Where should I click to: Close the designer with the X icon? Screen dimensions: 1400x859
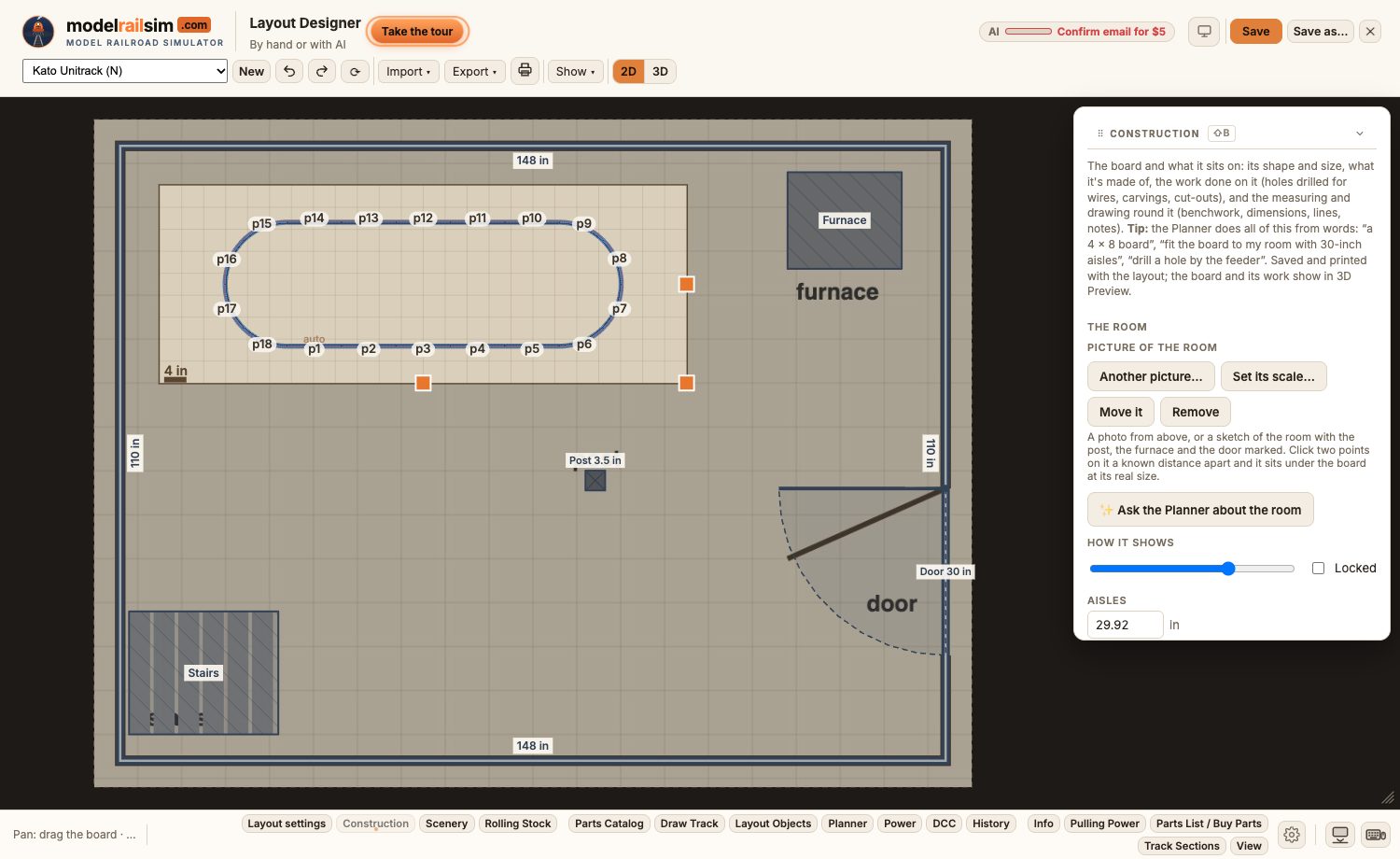point(1370,31)
